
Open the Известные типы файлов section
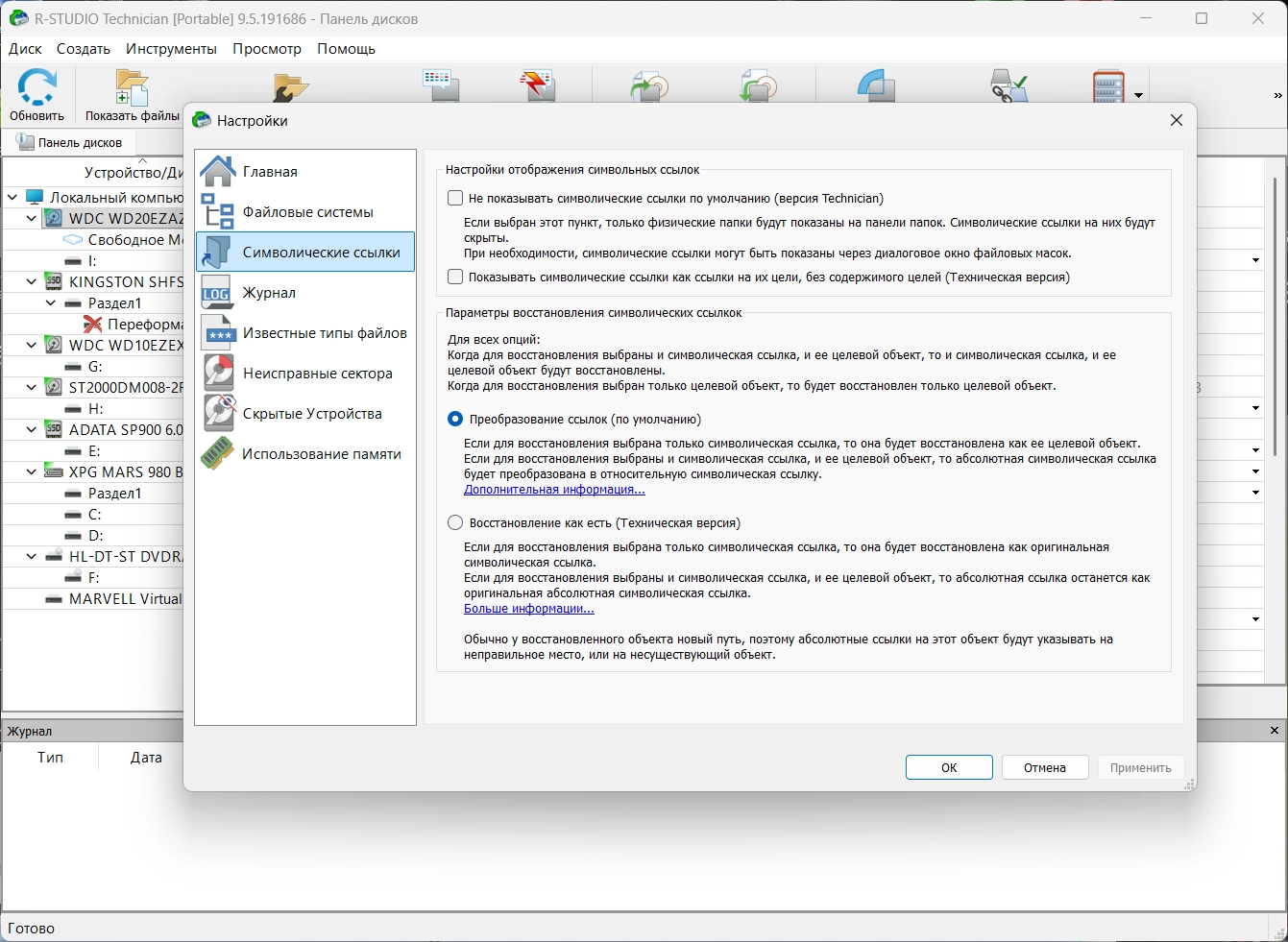pyautogui.click(x=305, y=333)
